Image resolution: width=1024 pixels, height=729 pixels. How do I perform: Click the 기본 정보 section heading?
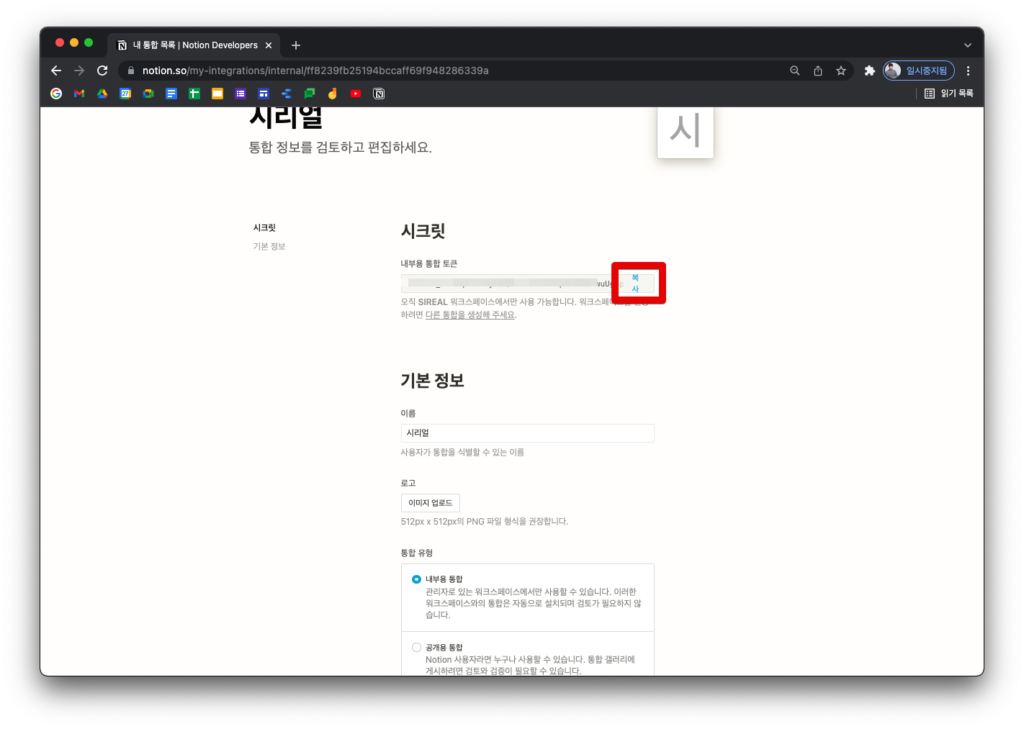[432, 381]
